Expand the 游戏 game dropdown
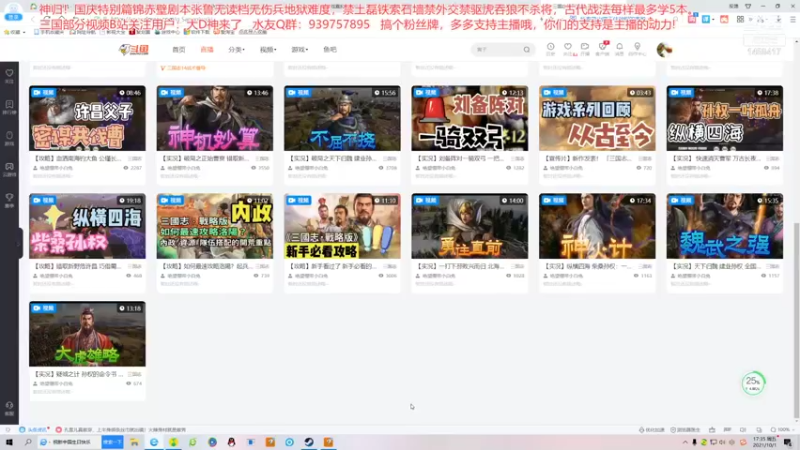800x450 pixels. pos(299,49)
